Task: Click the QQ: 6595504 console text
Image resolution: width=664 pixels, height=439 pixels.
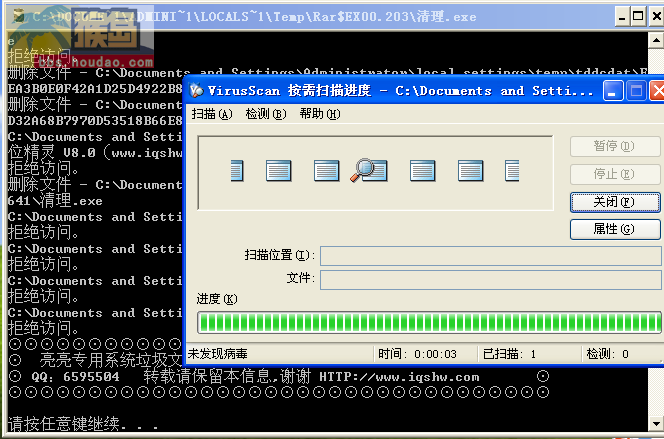Action: (x=75, y=377)
